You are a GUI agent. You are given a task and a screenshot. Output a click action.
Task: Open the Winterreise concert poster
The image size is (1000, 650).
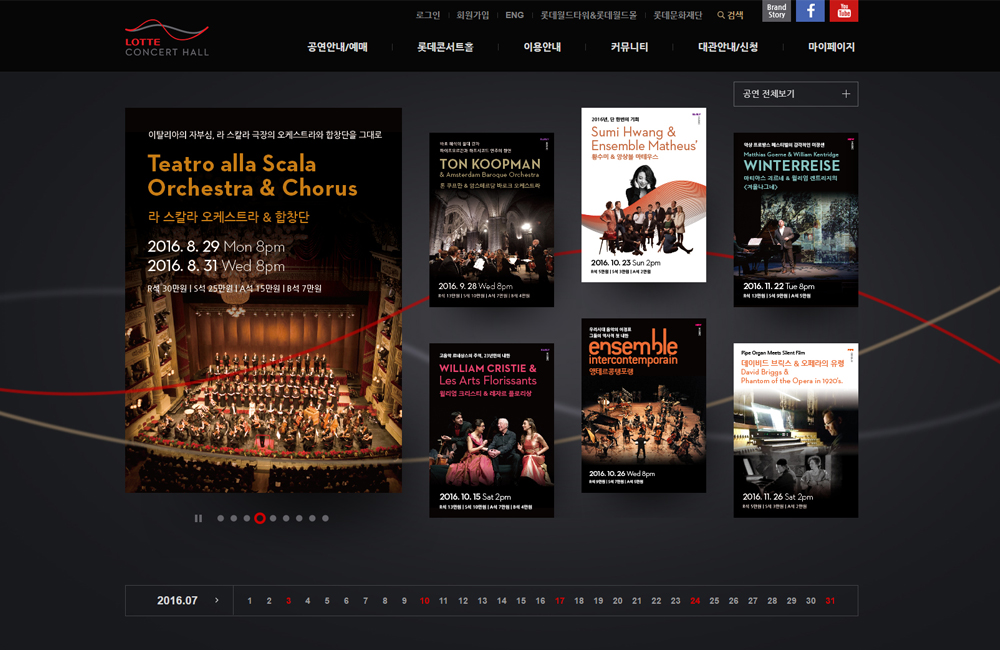[796, 219]
